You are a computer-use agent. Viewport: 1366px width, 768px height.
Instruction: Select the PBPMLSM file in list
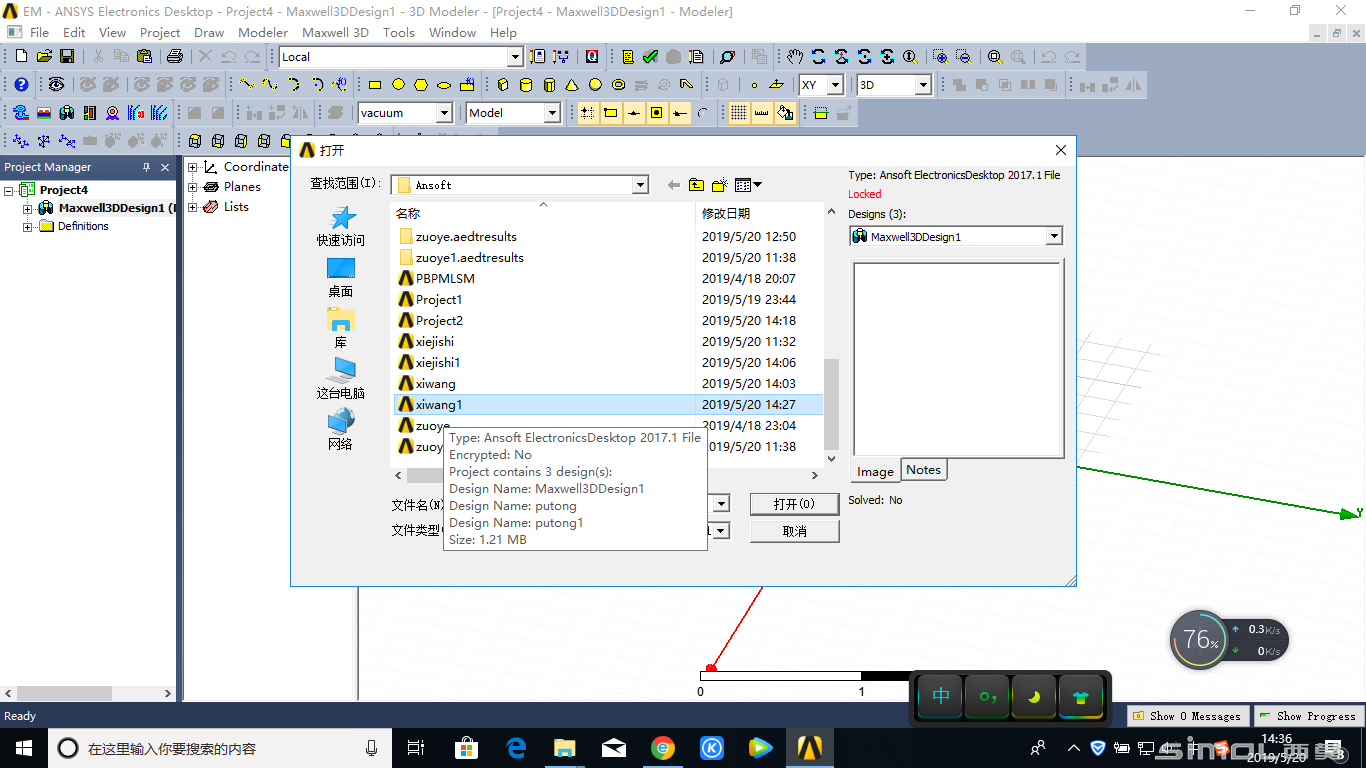[x=445, y=279]
